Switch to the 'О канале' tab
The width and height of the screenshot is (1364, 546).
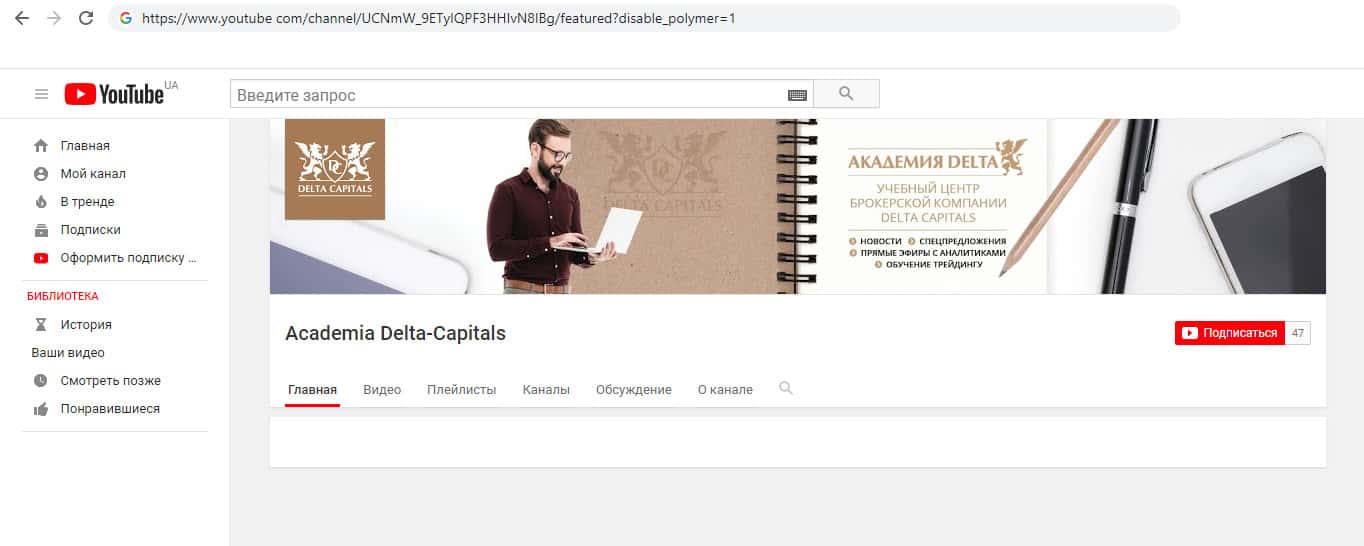pyautogui.click(x=725, y=390)
